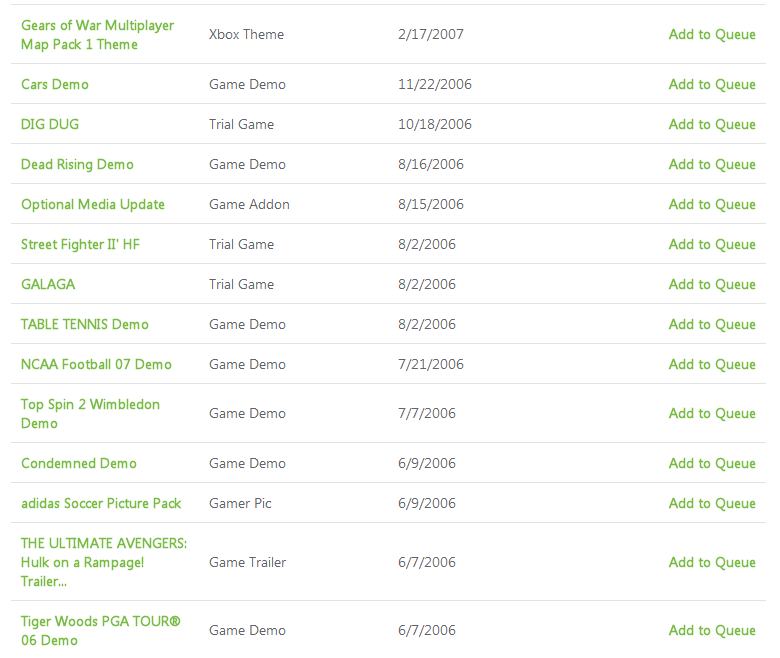Add adidas Soccer Picture Pack to queue
Screen dimensions: 780x658
[712, 503]
